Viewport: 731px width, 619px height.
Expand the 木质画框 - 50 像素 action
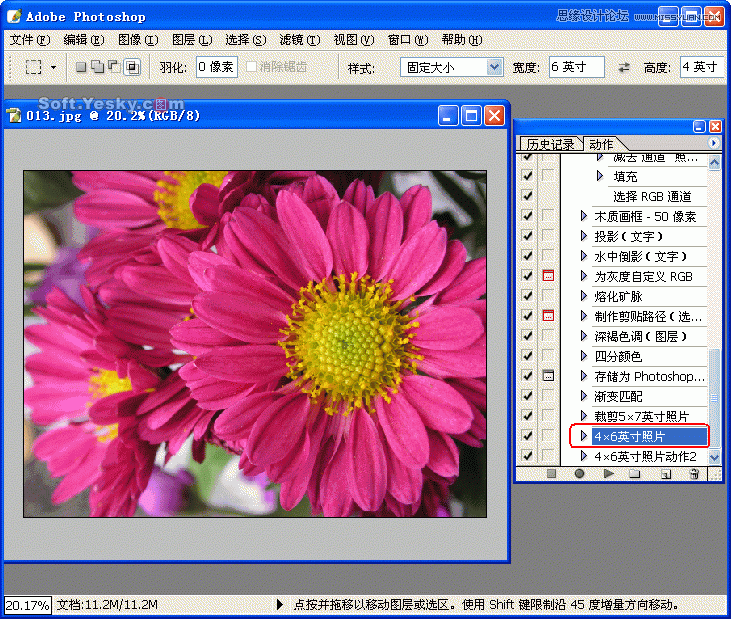[584, 216]
